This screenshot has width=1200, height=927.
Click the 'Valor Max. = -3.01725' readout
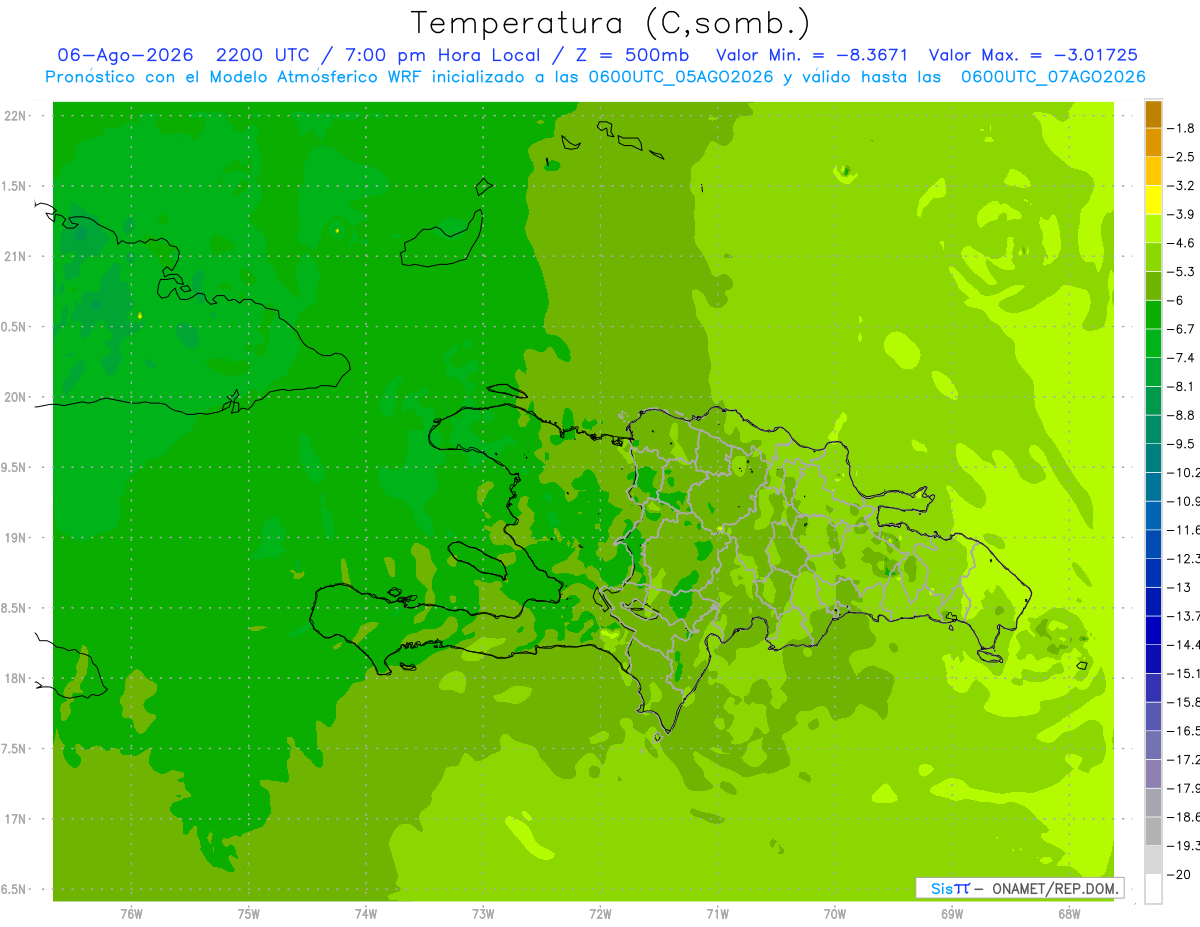pos(1033,55)
